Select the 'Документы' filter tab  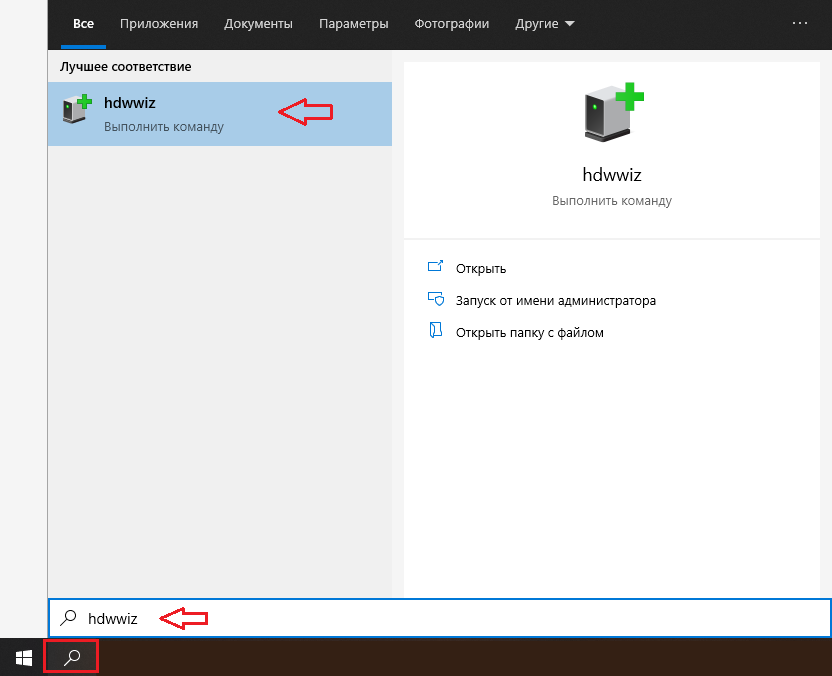coord(258,23)
